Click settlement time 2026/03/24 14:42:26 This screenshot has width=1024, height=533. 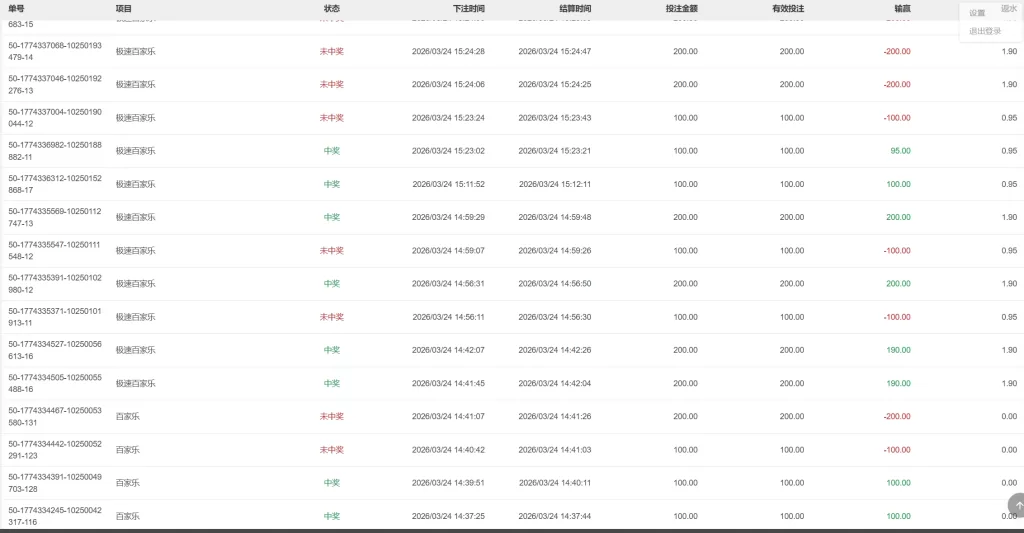pos(554,350)
